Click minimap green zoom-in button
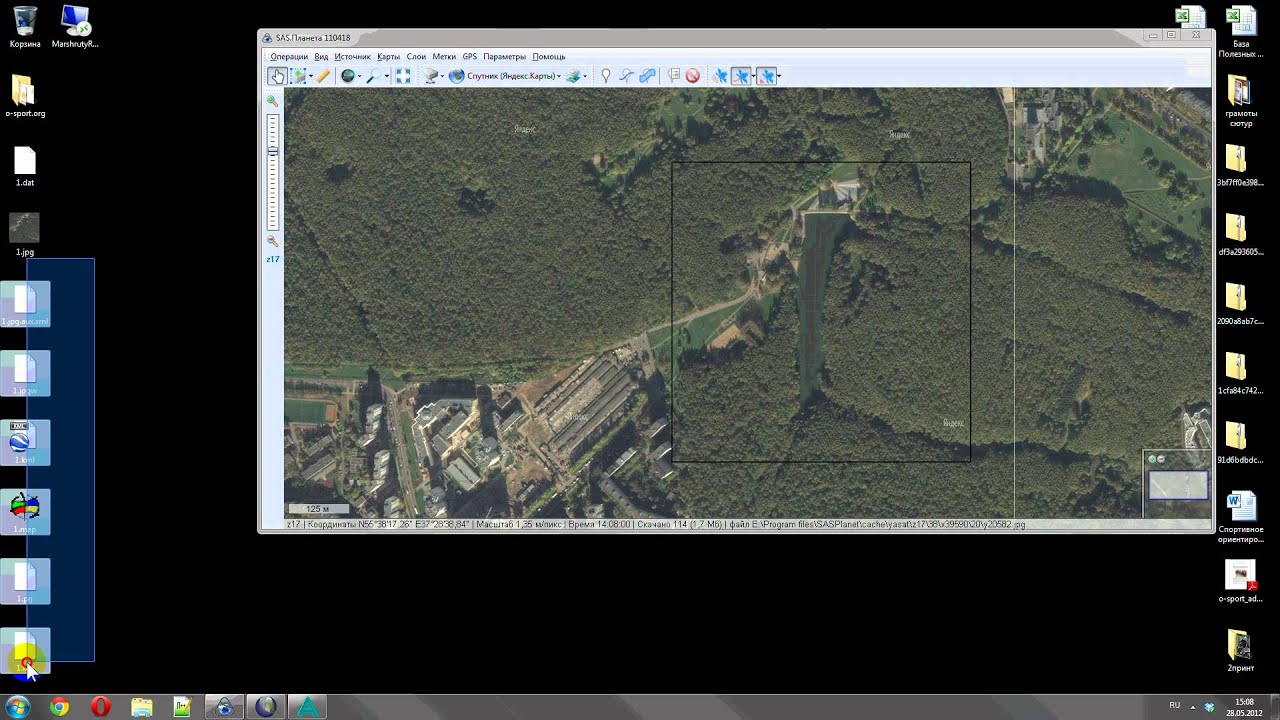Viewport: 1280px width, 720px height. point(1152,459)
